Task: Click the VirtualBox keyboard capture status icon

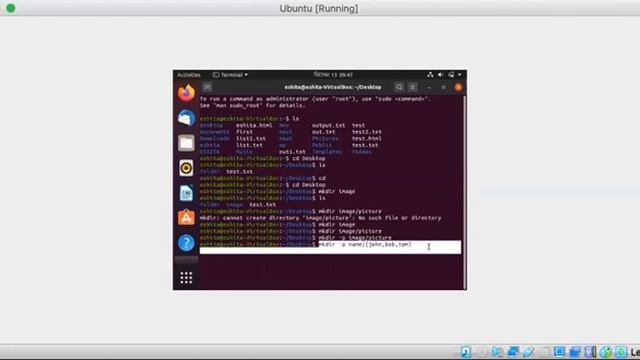Action: coord(621,351)
